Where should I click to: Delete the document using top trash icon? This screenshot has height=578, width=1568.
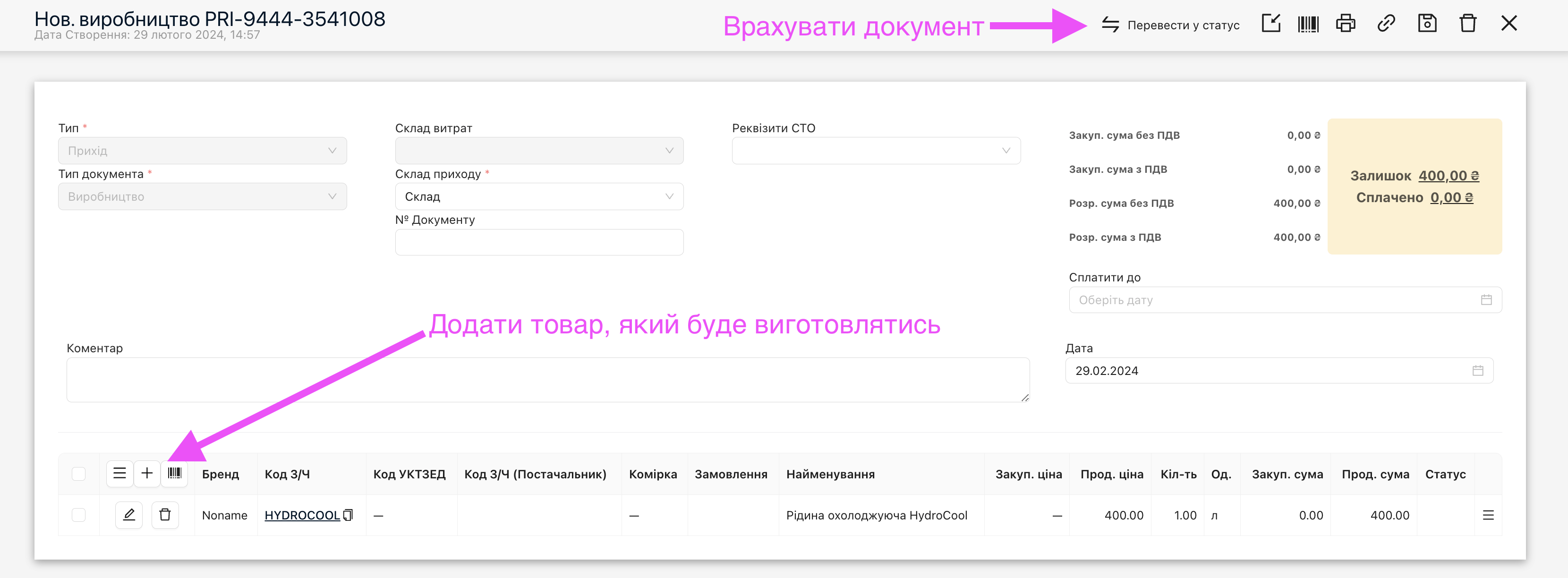pos(1467,25)
